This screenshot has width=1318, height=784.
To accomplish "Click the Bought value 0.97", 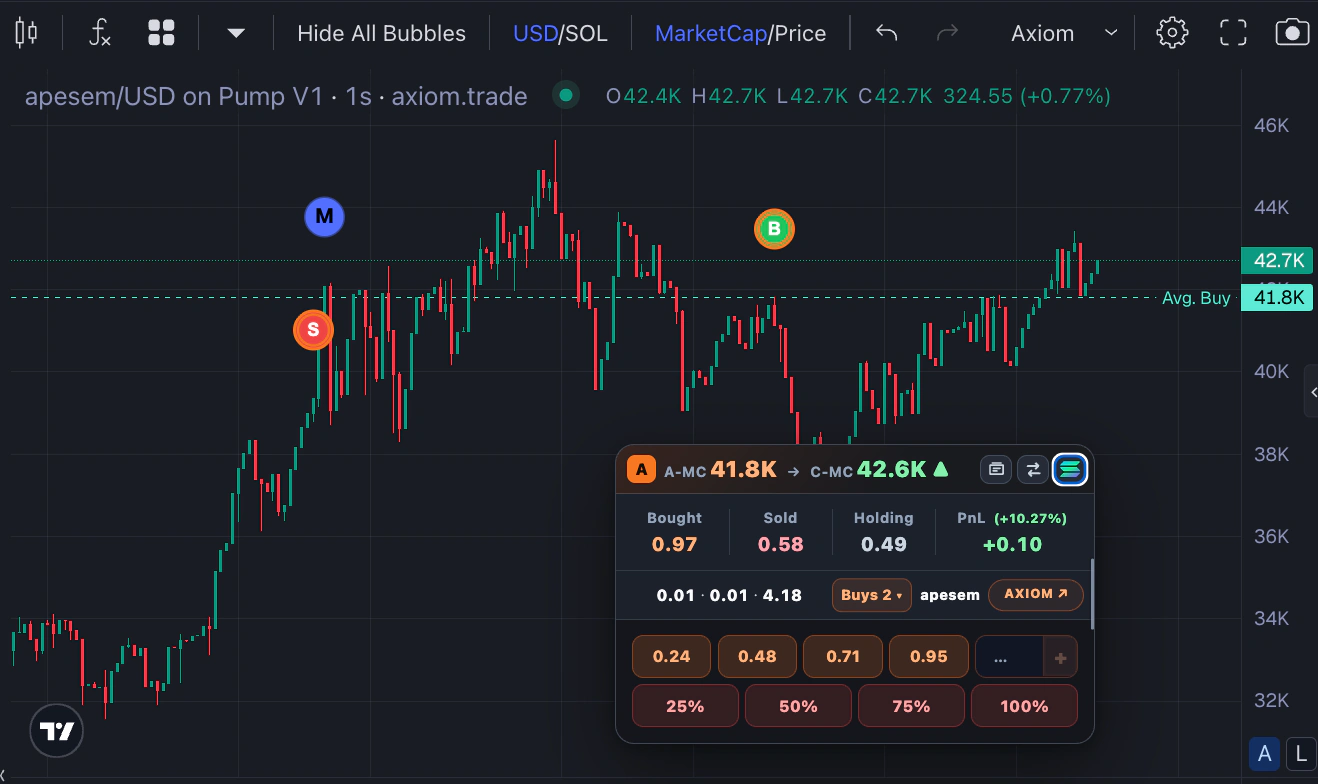I will (674, 545).
